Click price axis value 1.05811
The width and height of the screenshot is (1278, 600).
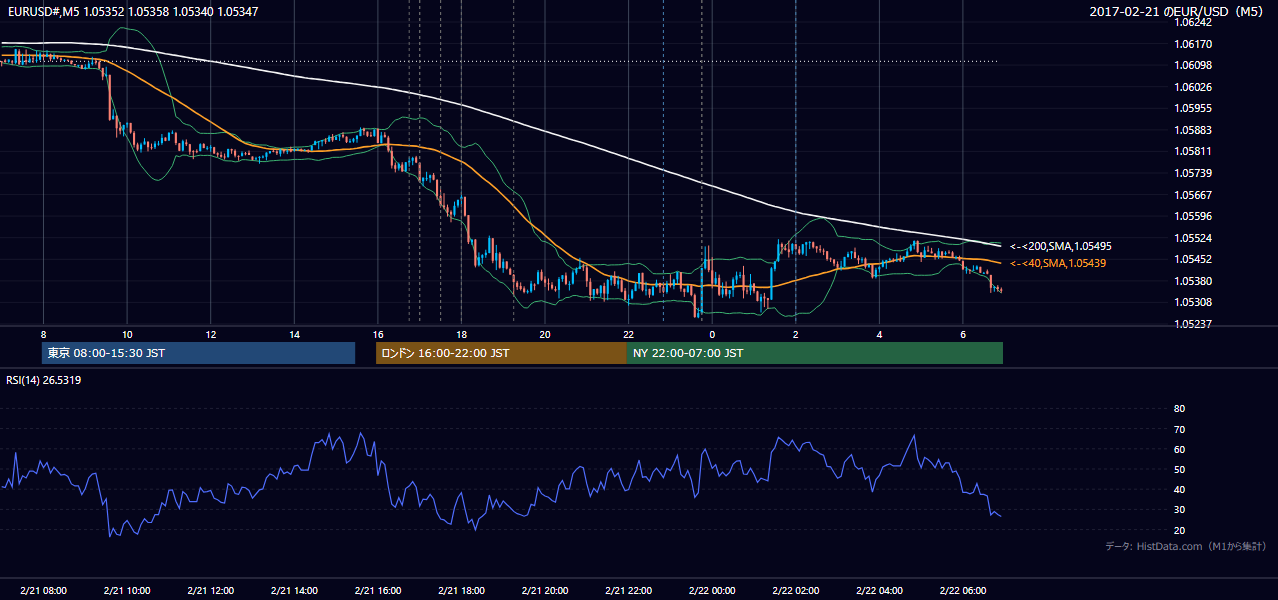(x=1192, y=151)
